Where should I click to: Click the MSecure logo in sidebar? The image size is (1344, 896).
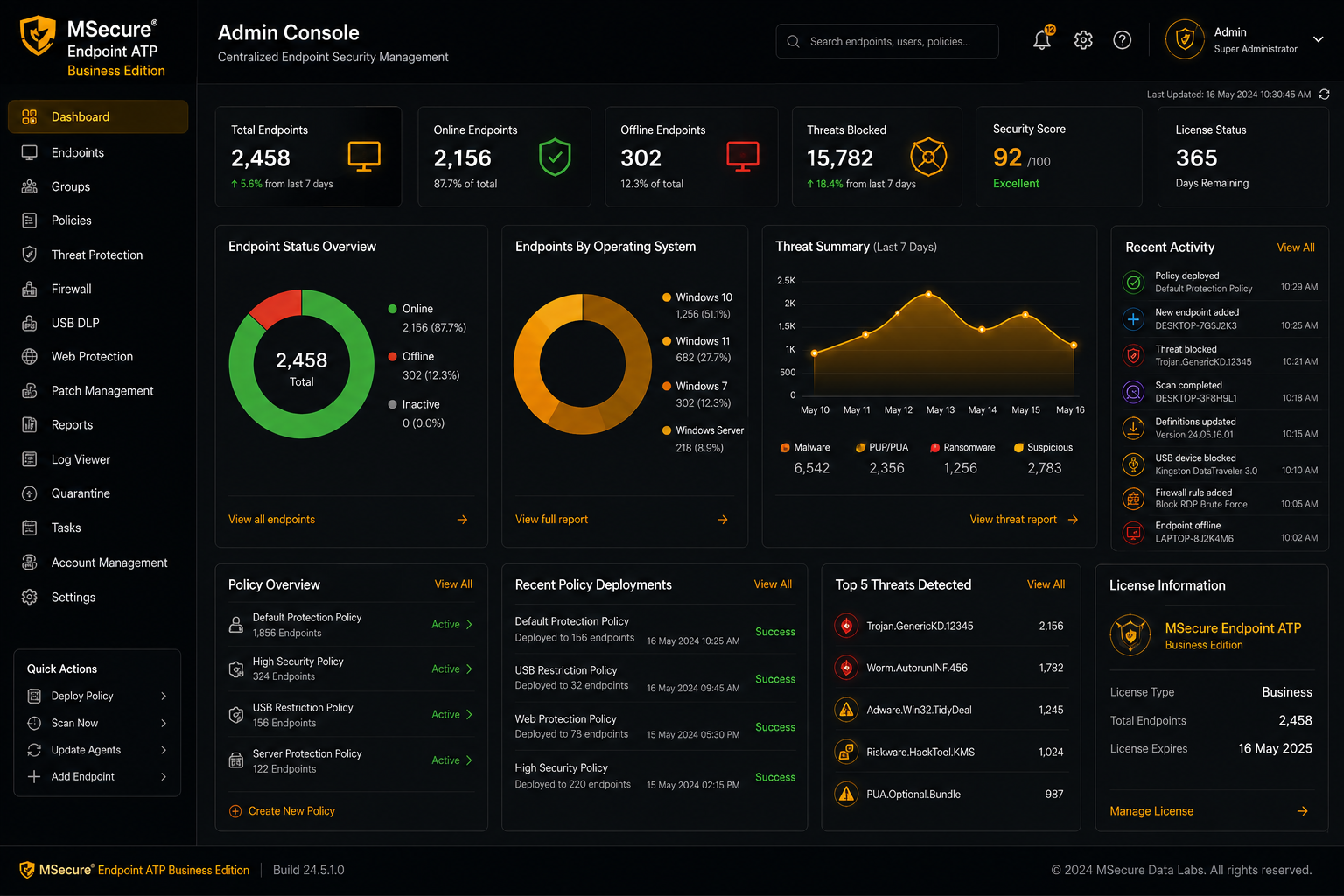[x=38, y=36]
